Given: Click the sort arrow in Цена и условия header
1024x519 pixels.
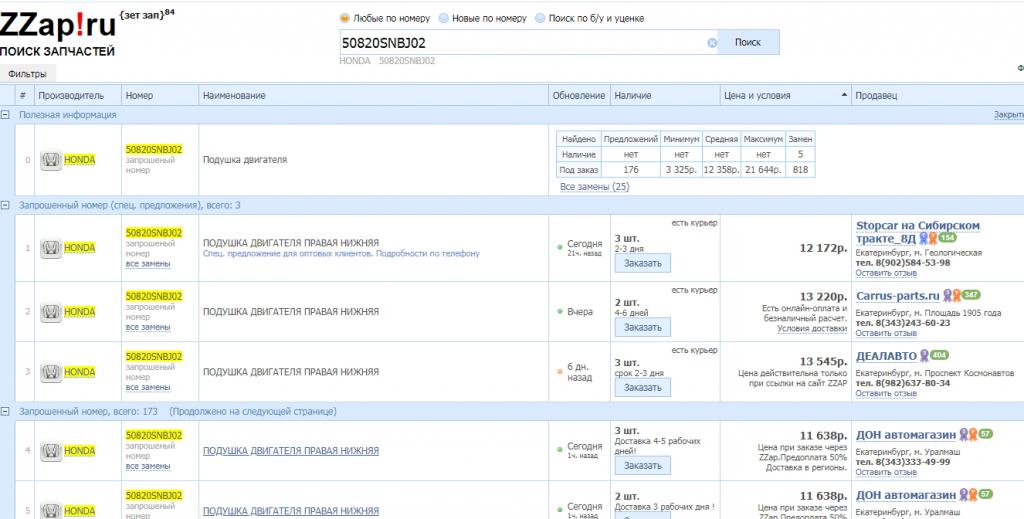Looking at the screenshot, I should point(845,96).
